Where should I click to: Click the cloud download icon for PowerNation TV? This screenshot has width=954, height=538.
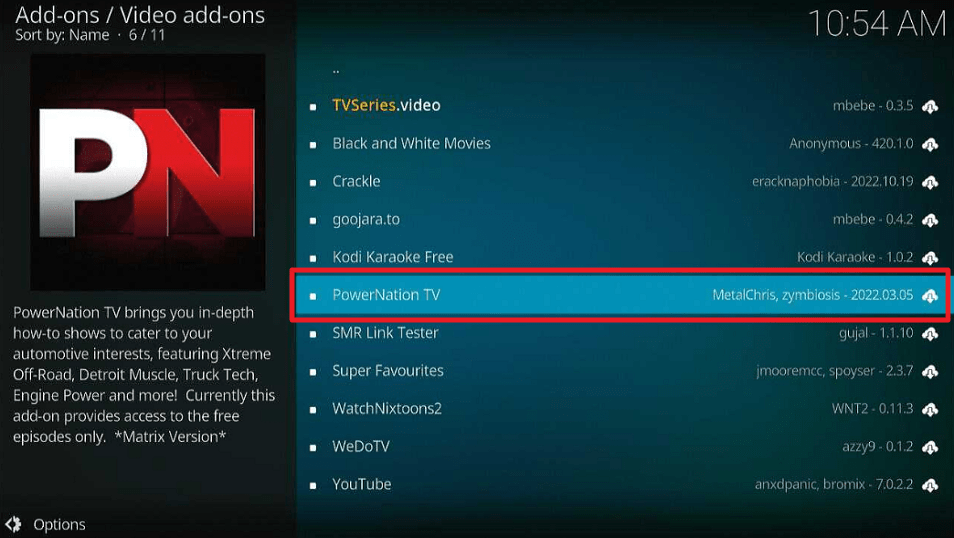(x=930, y=296)
